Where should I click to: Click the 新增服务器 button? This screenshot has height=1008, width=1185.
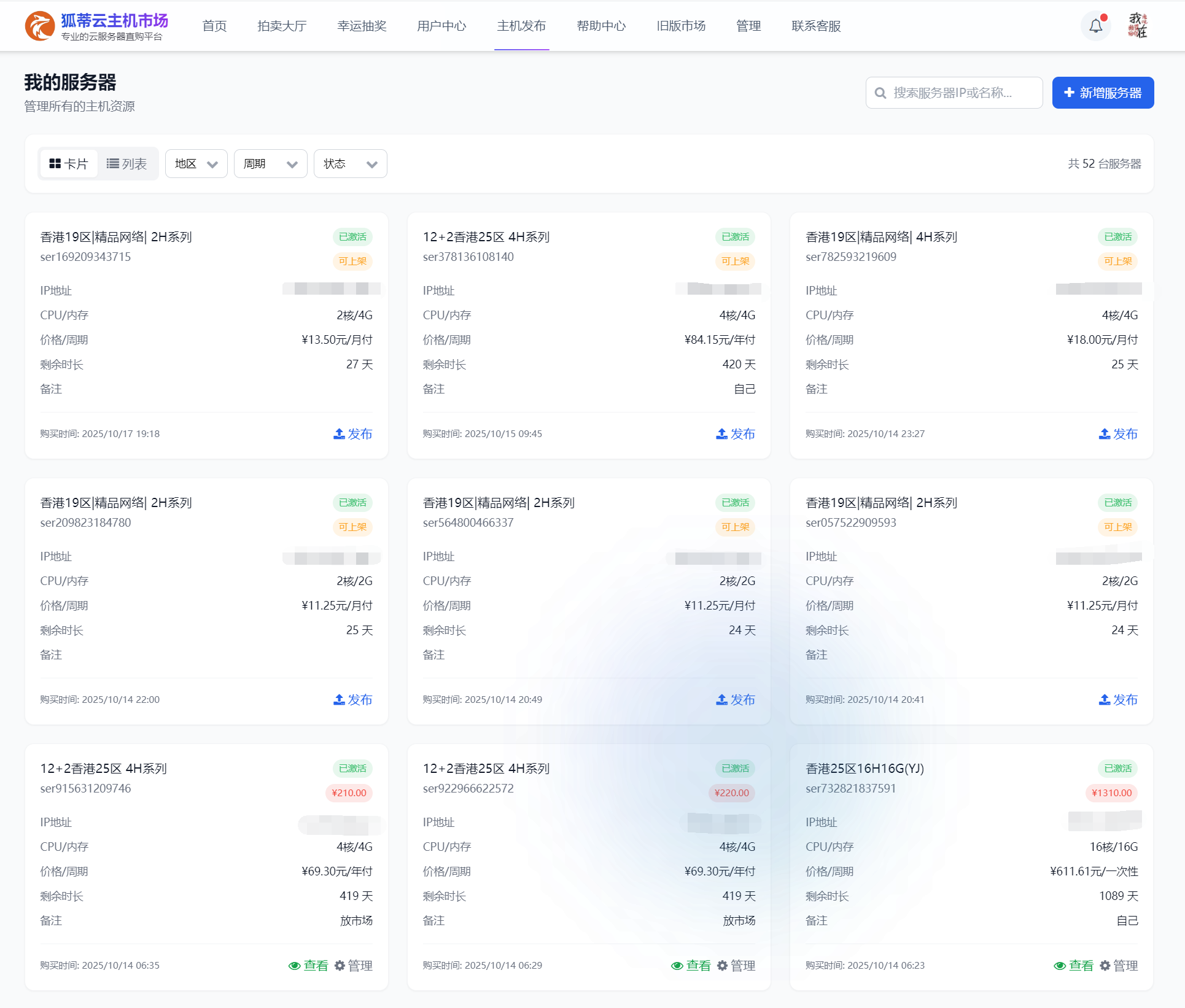(1103, 93)
